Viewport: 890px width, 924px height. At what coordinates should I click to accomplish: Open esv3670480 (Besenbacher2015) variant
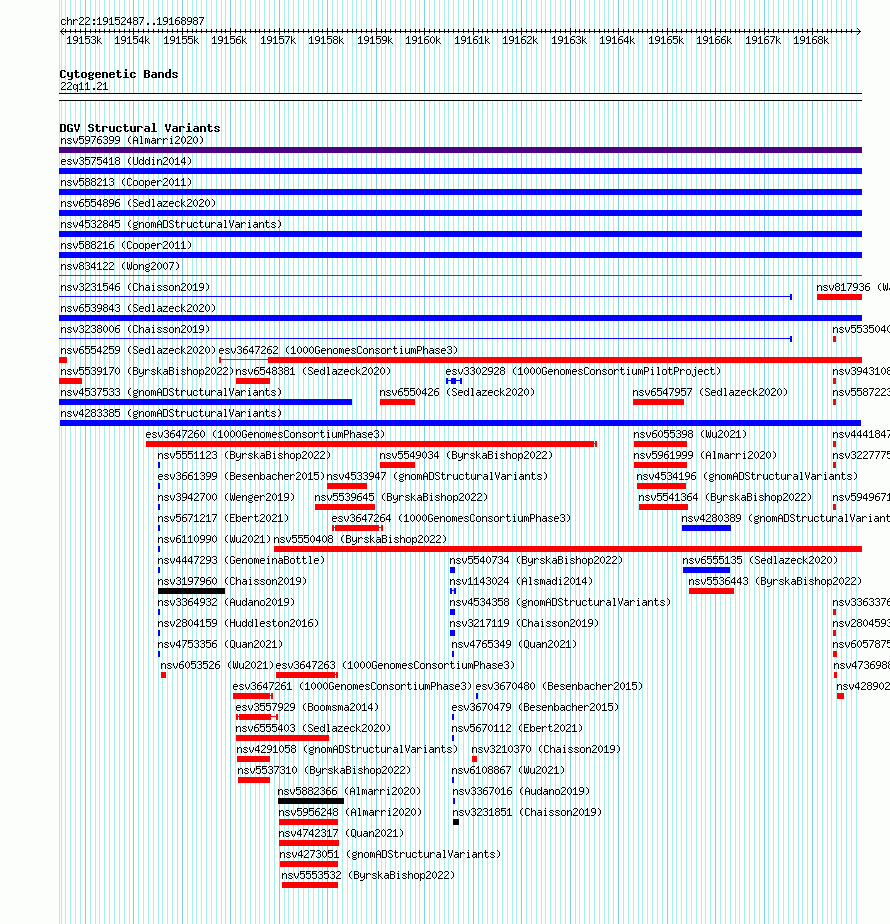pyautogui.click(x=559, y=687)
